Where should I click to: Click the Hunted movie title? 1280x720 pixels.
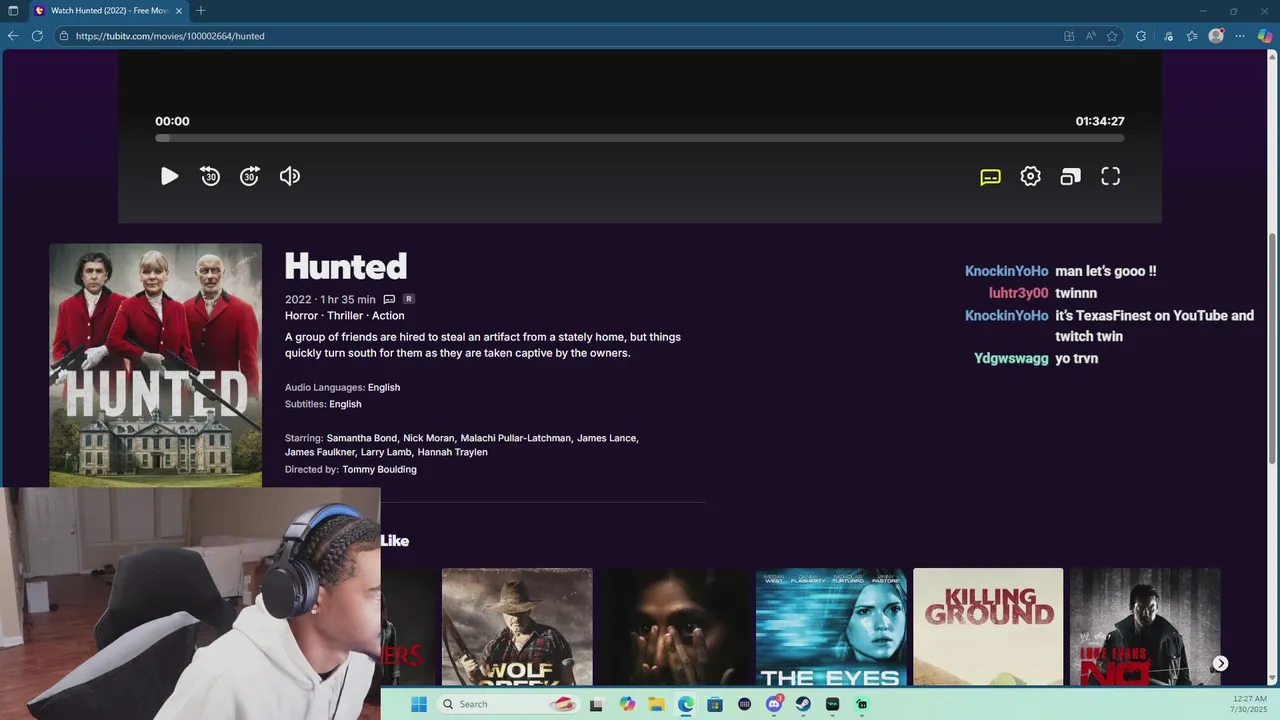click(x=346, y=266)
